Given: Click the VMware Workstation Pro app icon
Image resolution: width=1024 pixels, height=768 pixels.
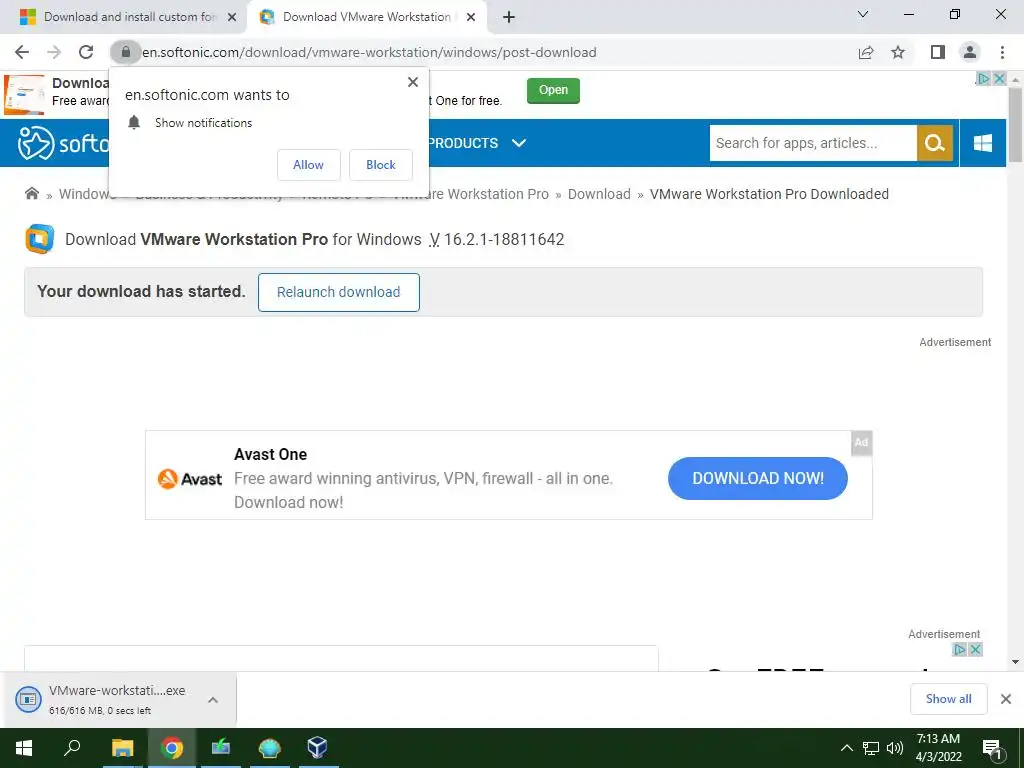Looking at the screenshot, I should [39, 239].
